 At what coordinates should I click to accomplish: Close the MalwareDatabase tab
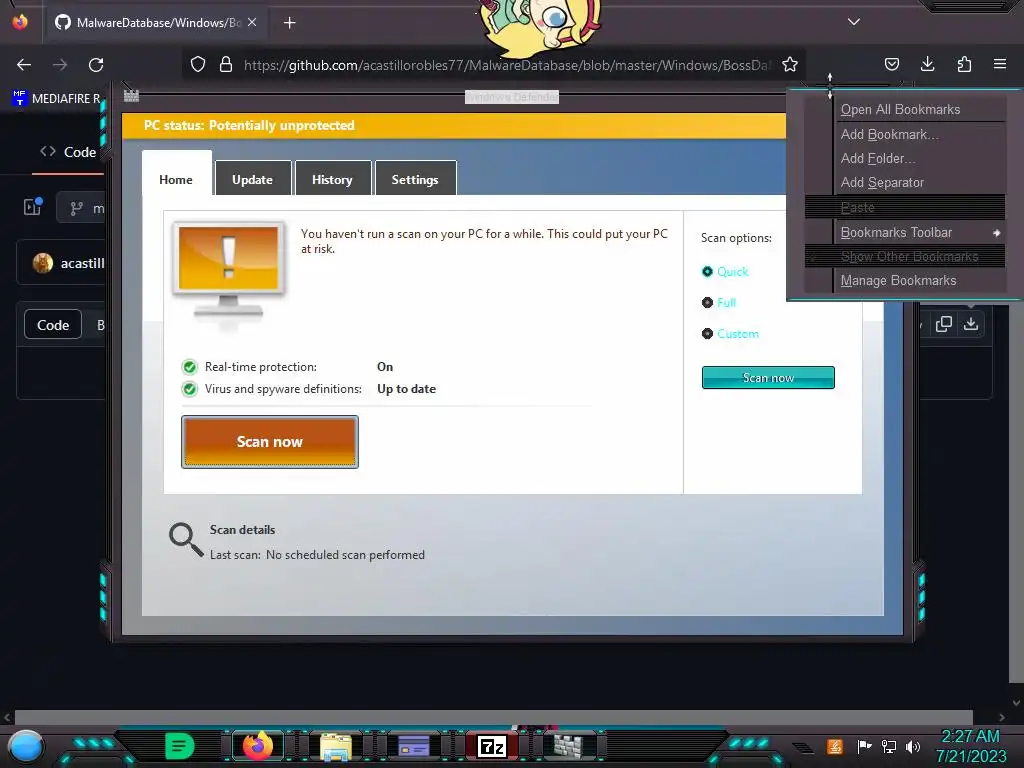tap(252, 22)
